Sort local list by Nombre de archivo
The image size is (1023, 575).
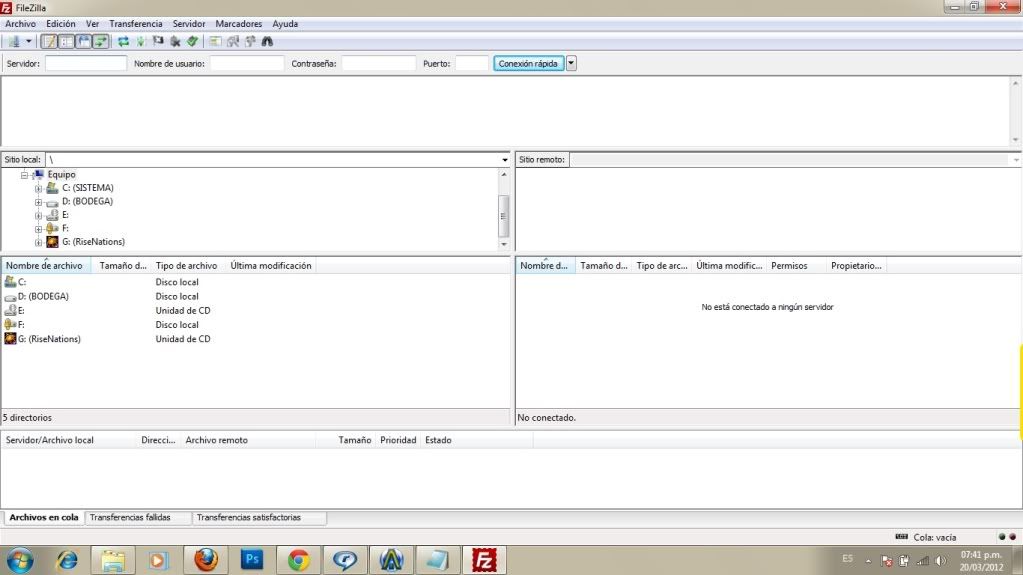pyautogui.click(x=46, y=266)
